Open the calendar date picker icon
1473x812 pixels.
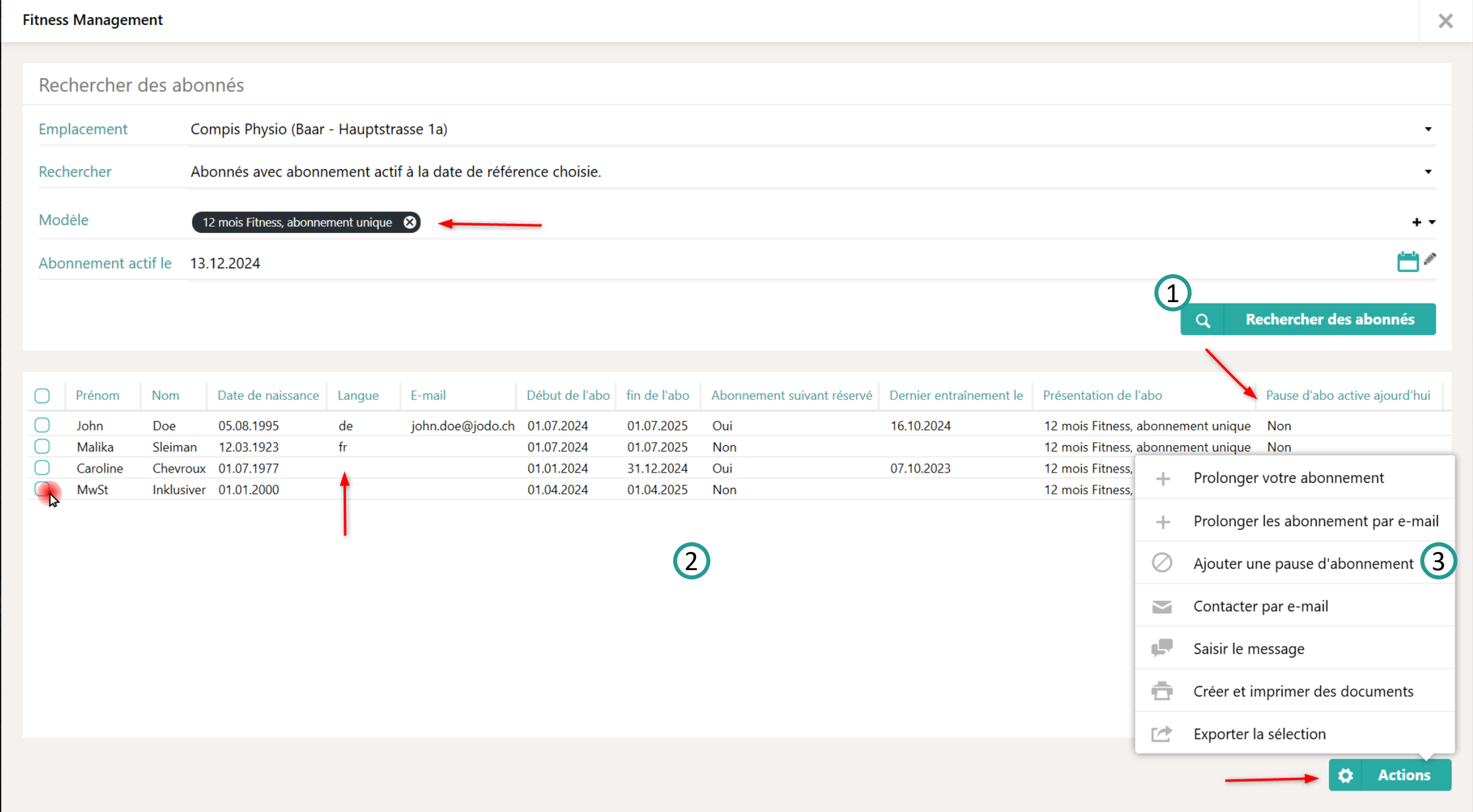click(1407, 262)
